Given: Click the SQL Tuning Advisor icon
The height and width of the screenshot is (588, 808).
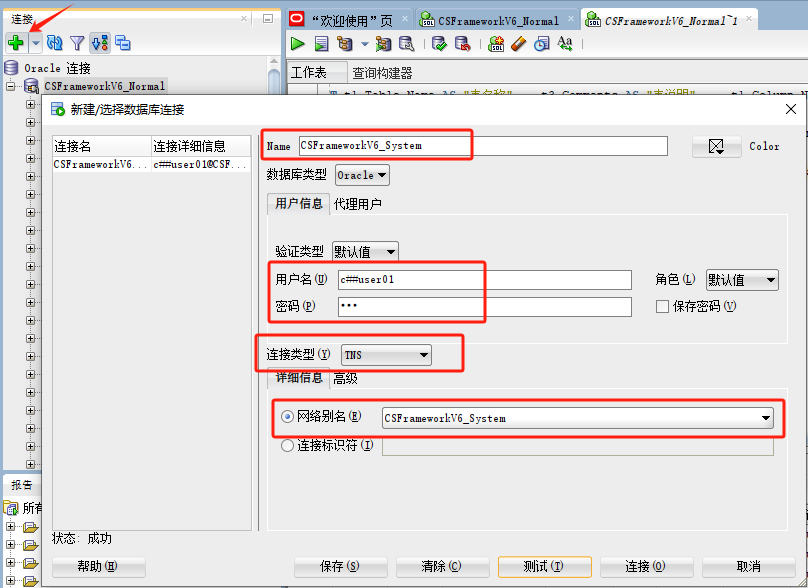Looking at the screenshot, I should (407, 44).
